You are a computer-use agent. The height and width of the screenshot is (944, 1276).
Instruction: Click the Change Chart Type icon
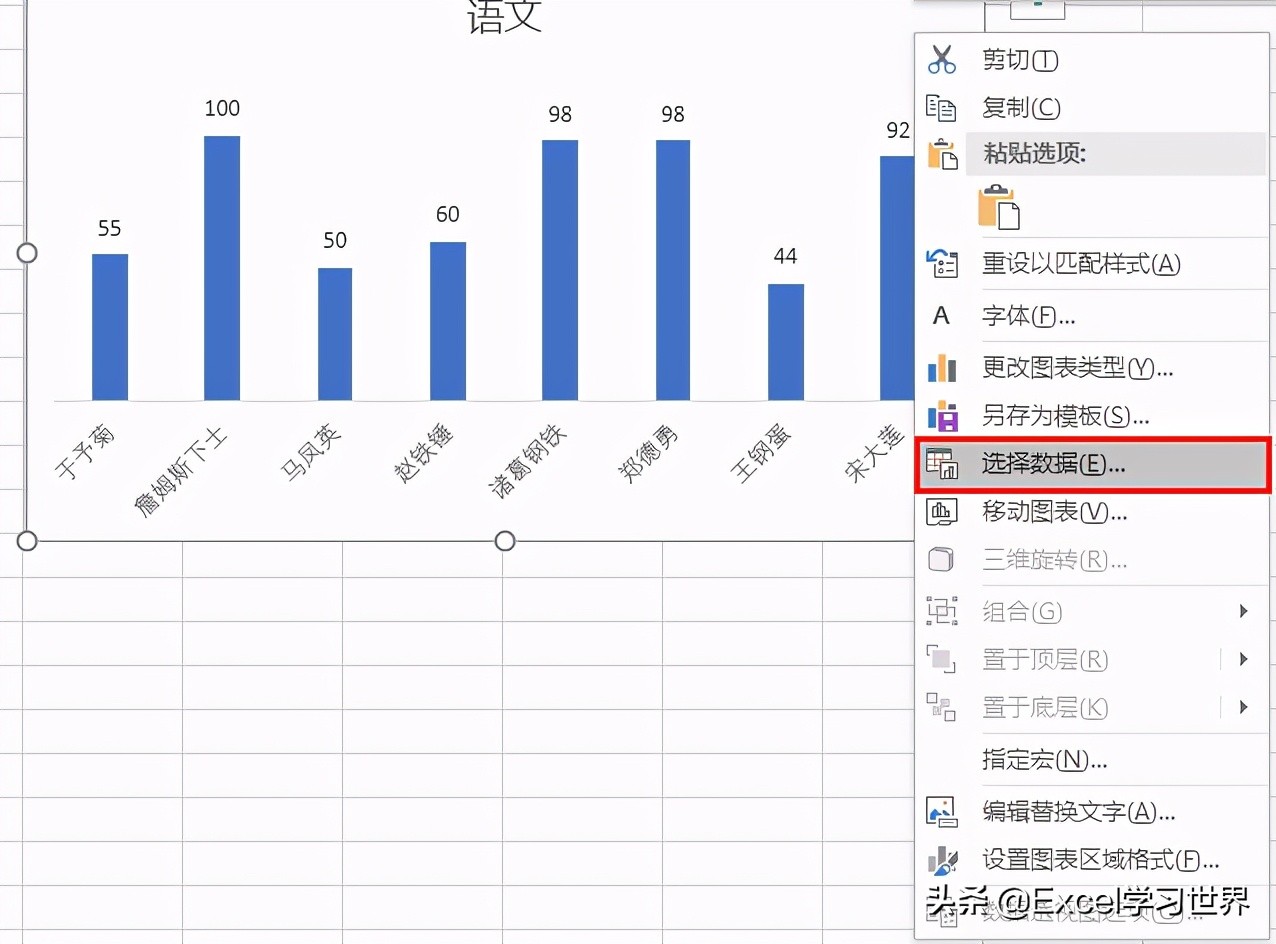click(942, 367)
